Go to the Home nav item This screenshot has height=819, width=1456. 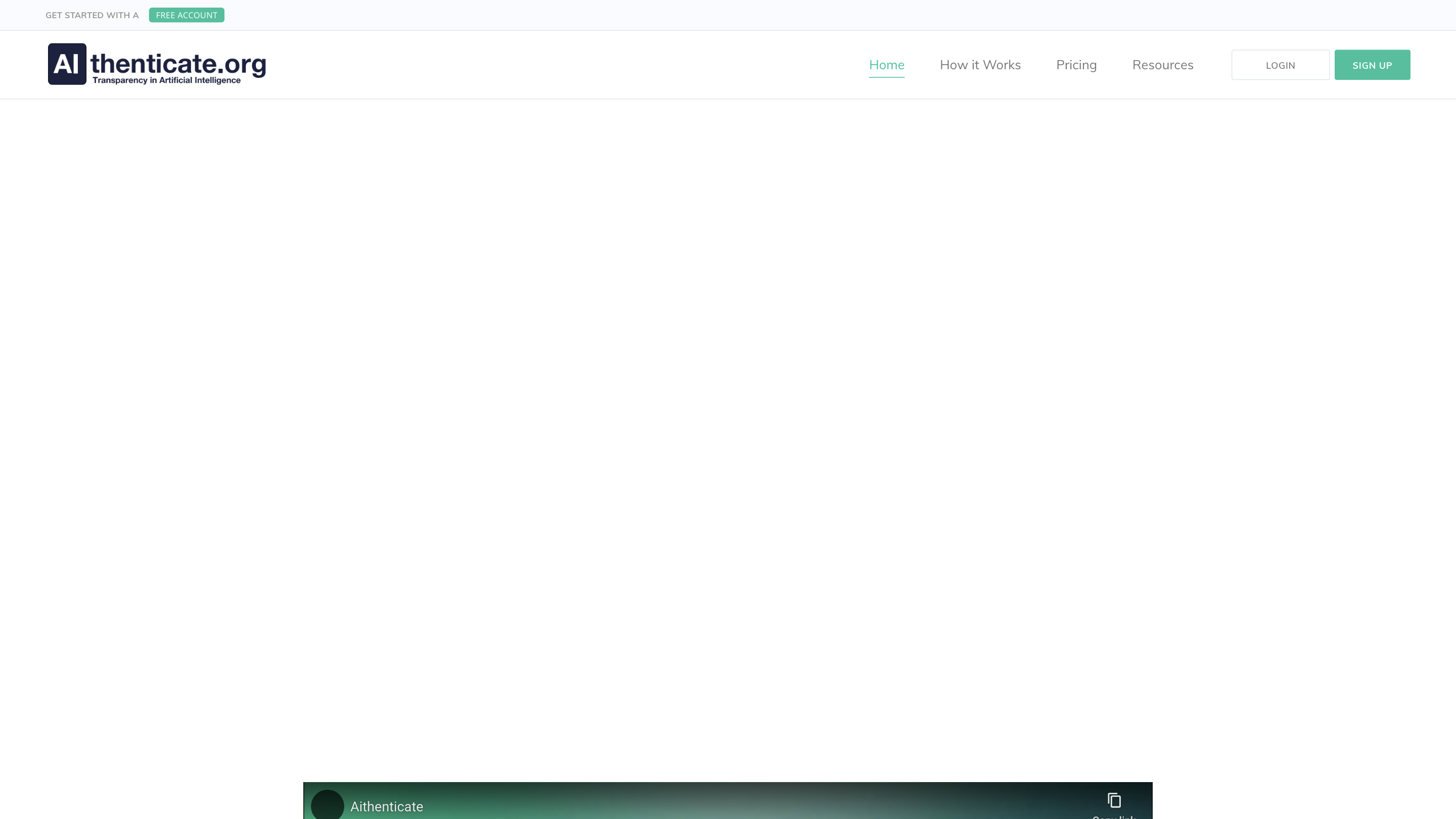[886, 65]
